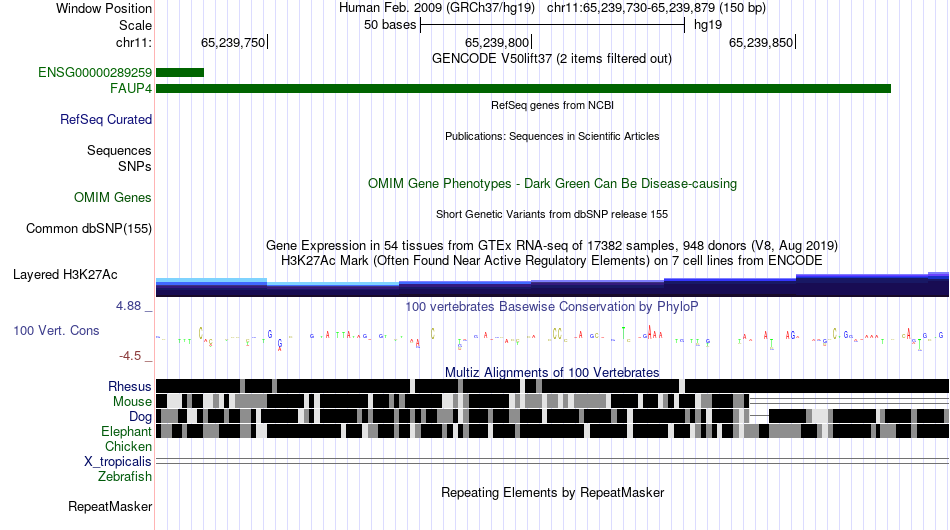Click the Rhesus alignment species label
Screen dimensions: 950x530
(130, 386)
